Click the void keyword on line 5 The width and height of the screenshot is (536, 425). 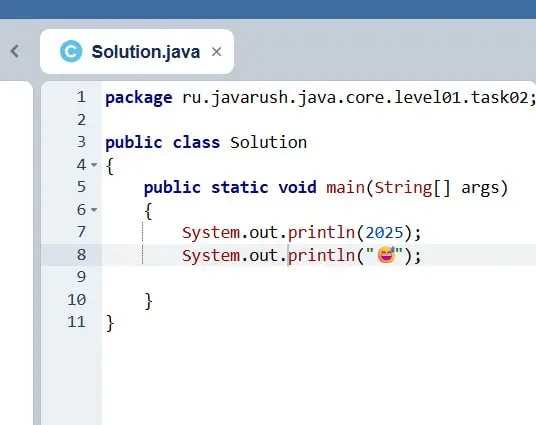pyautogui.click(x=297, y=188)
